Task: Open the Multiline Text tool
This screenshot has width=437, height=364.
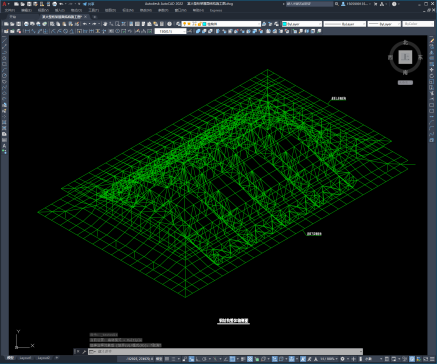Action: 4,146
